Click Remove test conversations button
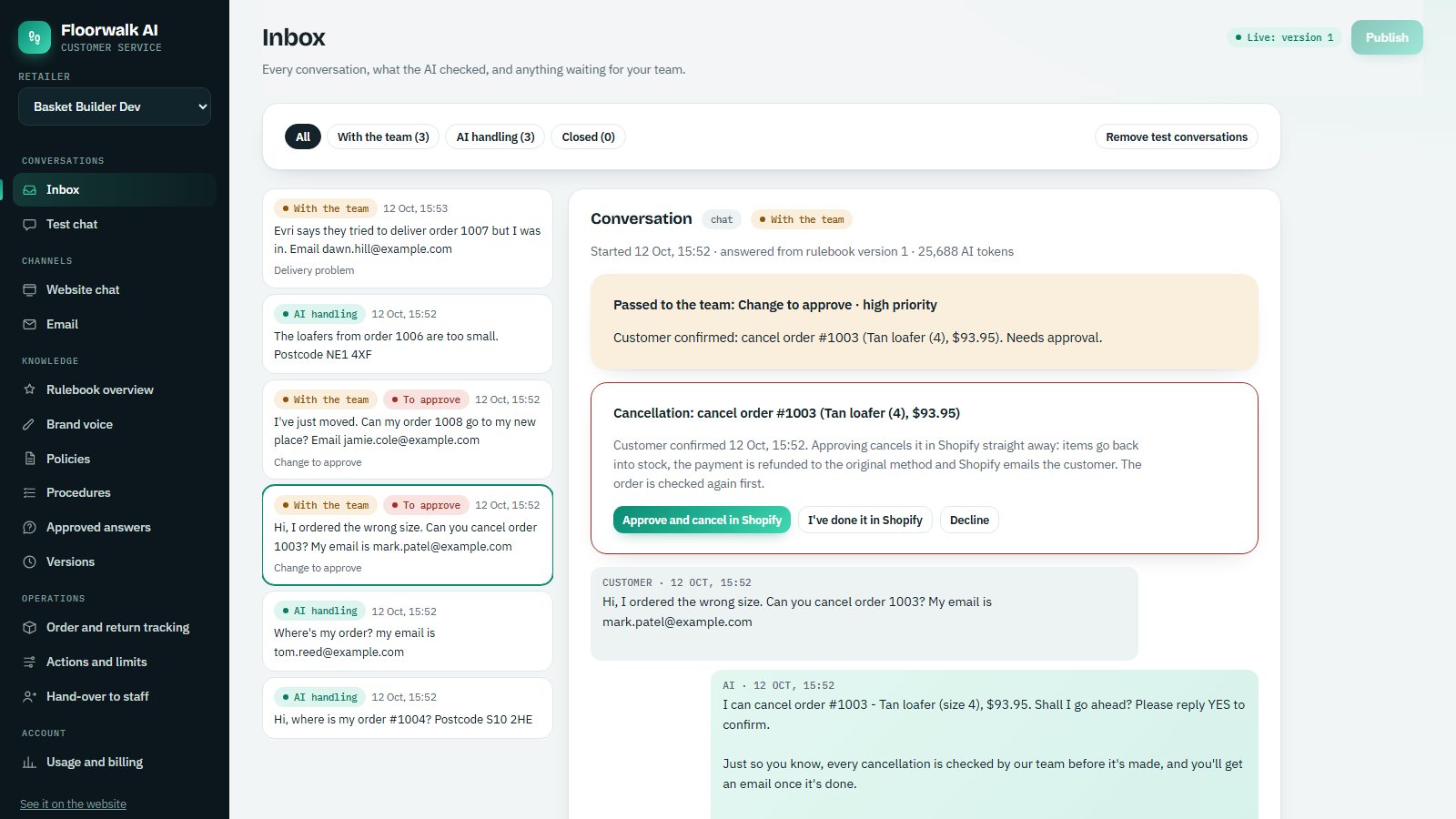The width and height of the screenshot is (1456, 819). click(x=1177, y=137)
